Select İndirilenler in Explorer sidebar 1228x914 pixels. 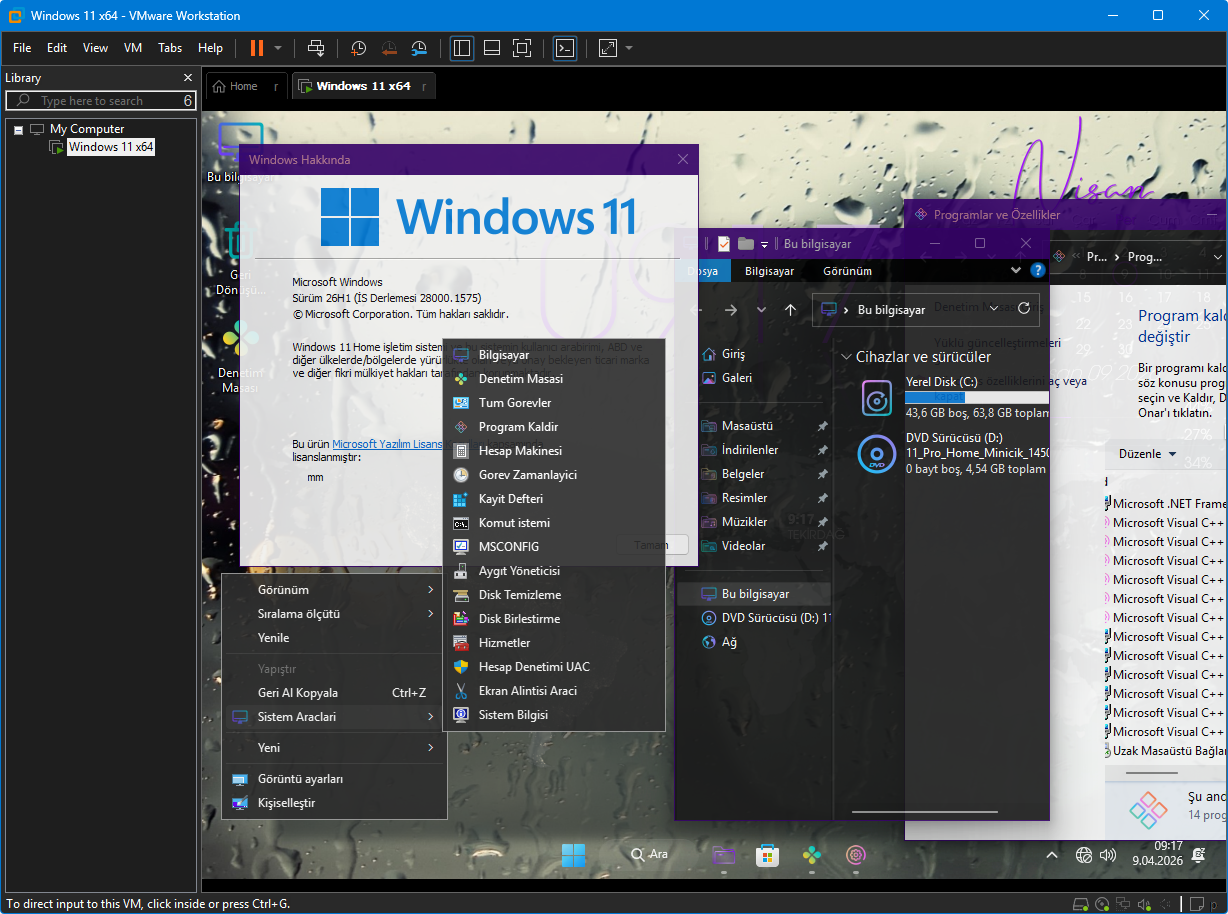(750, 450)
